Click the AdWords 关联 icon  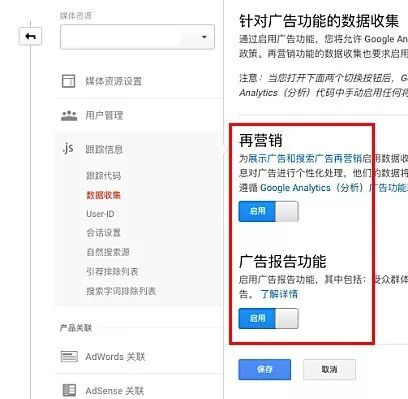[69, 356]
